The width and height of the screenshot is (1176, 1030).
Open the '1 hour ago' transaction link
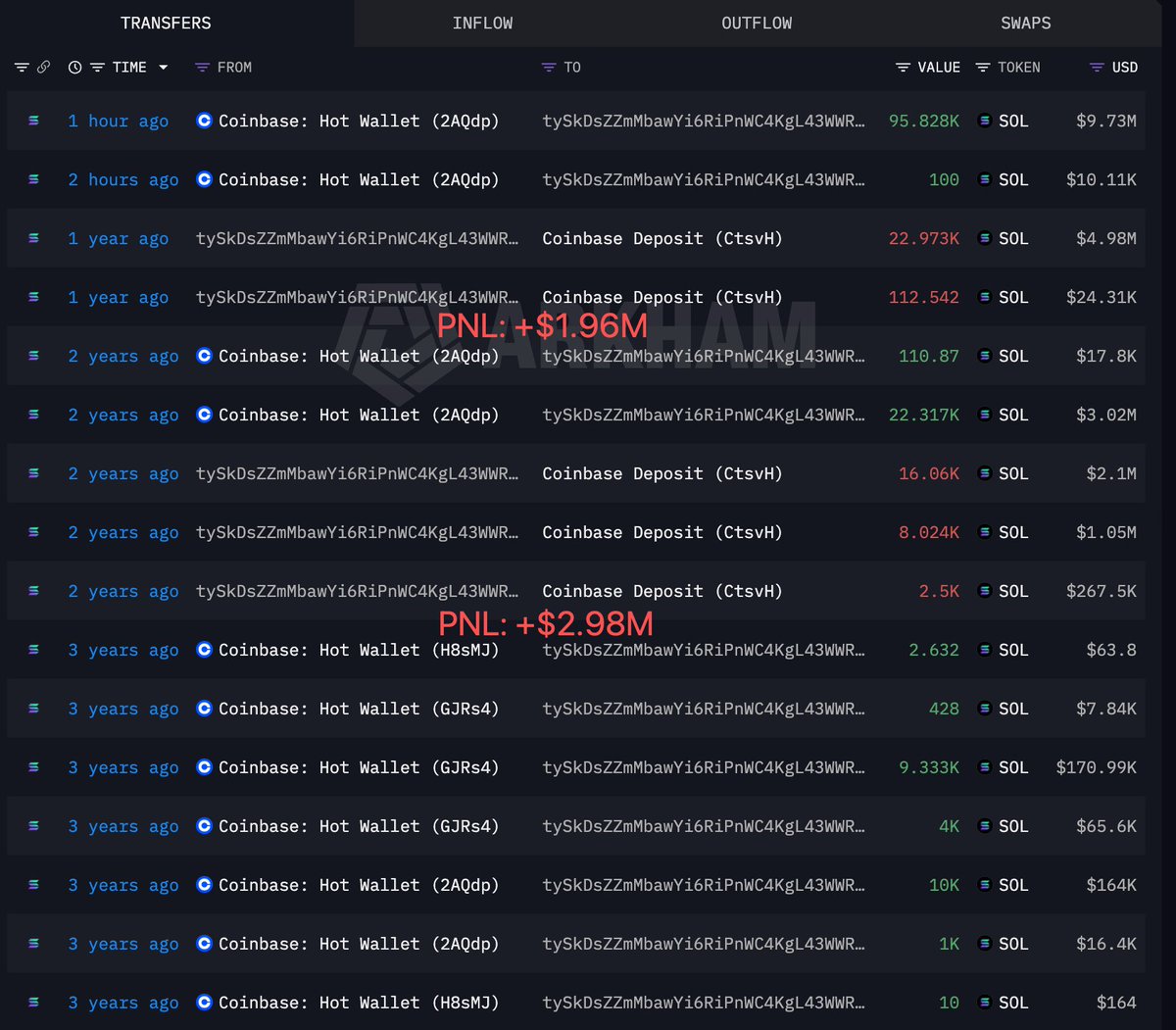pos(118,122)
